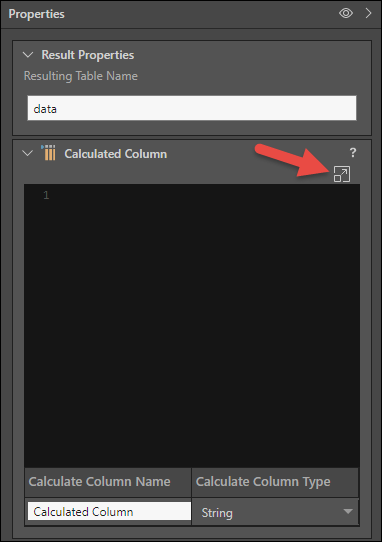Collapse the Properties panel with right chevron

(x=368, y=13)
